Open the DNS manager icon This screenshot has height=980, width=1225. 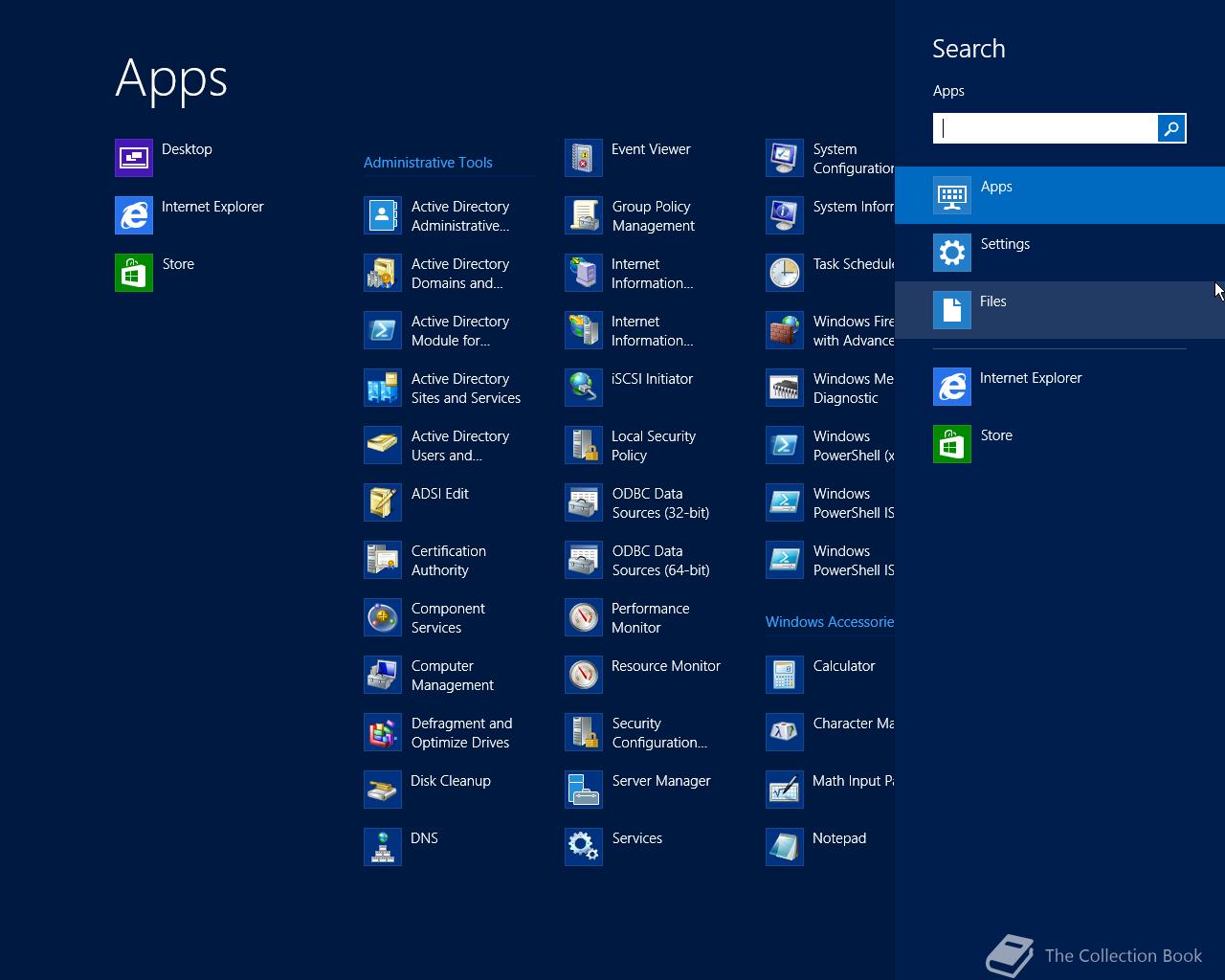[x=383, y=847]
